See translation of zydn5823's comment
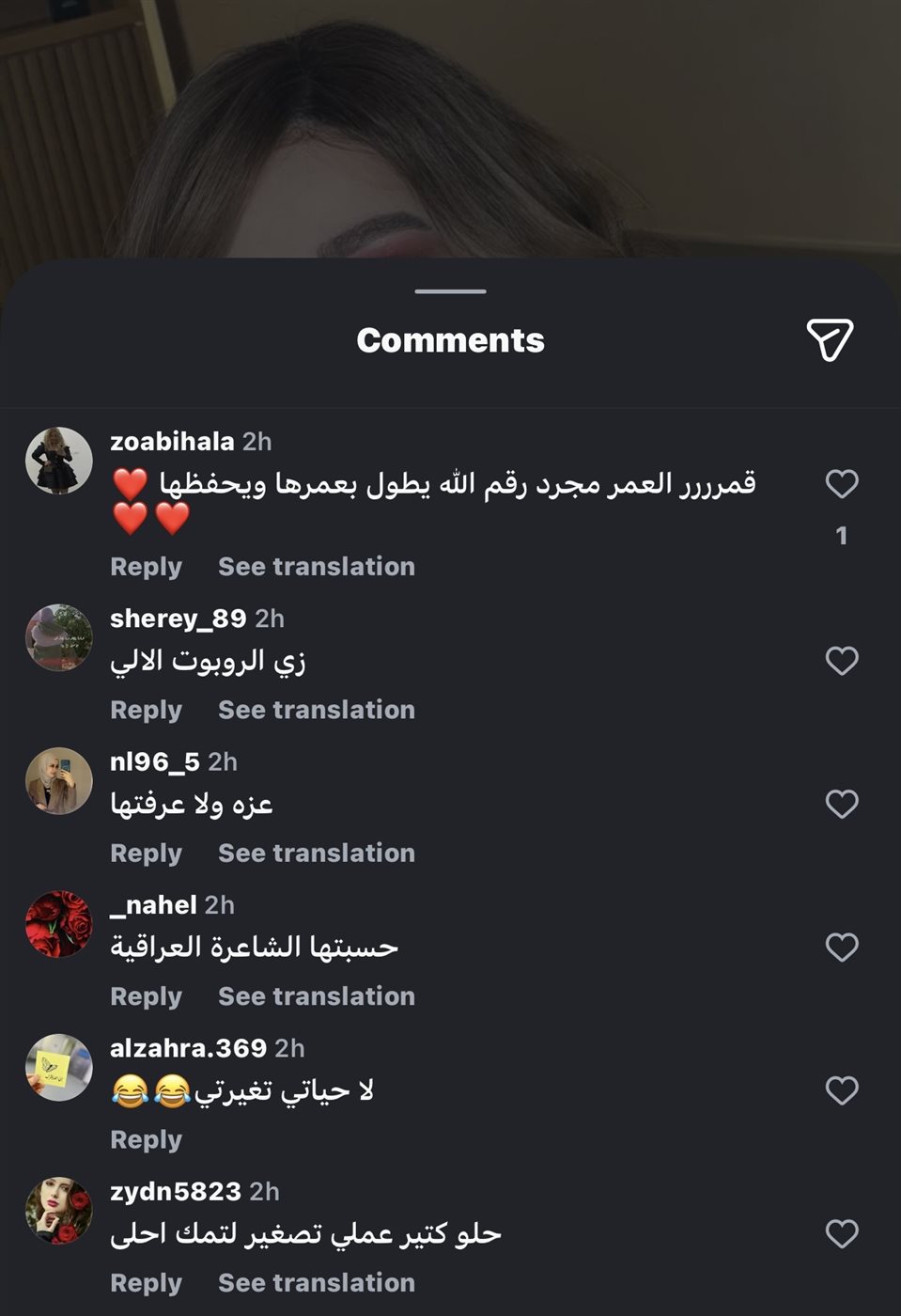Viewport: 901px width, 1316px height. click(x=317, y=1283)
